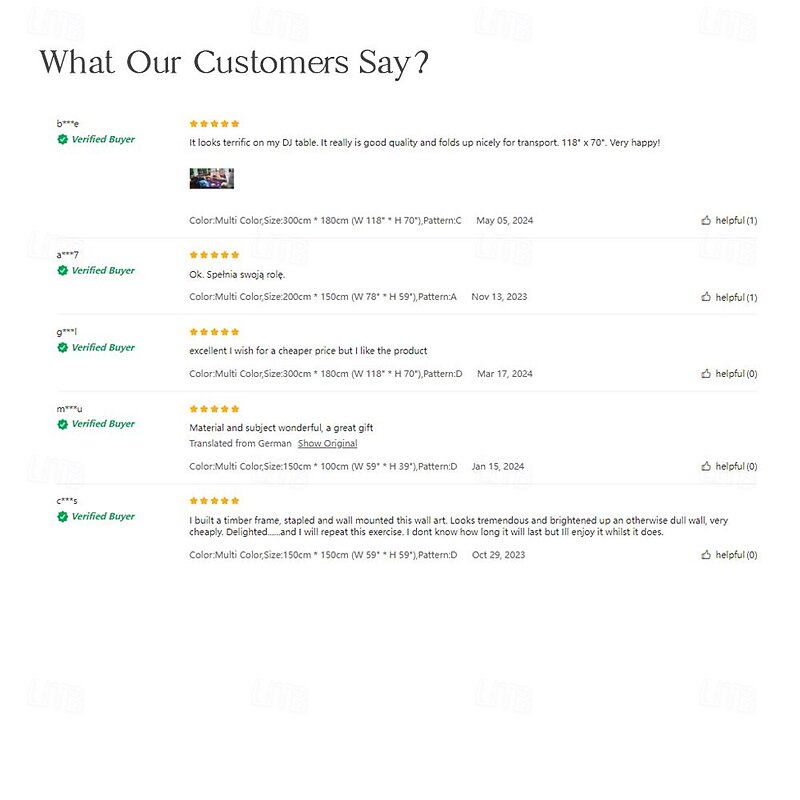Click b***e's green verified badge icon
This screenshot has width=800, height=800.
62,140
